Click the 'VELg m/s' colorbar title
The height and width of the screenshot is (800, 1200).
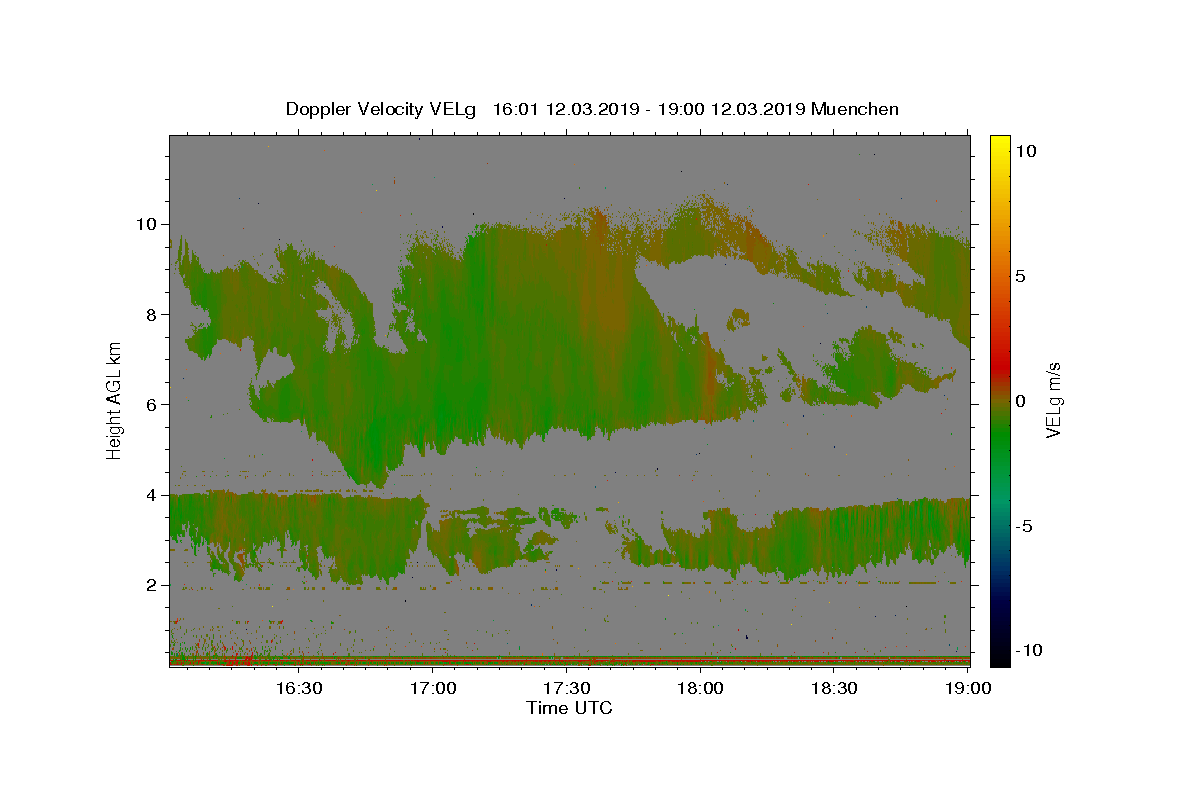tap(1053, 401)
